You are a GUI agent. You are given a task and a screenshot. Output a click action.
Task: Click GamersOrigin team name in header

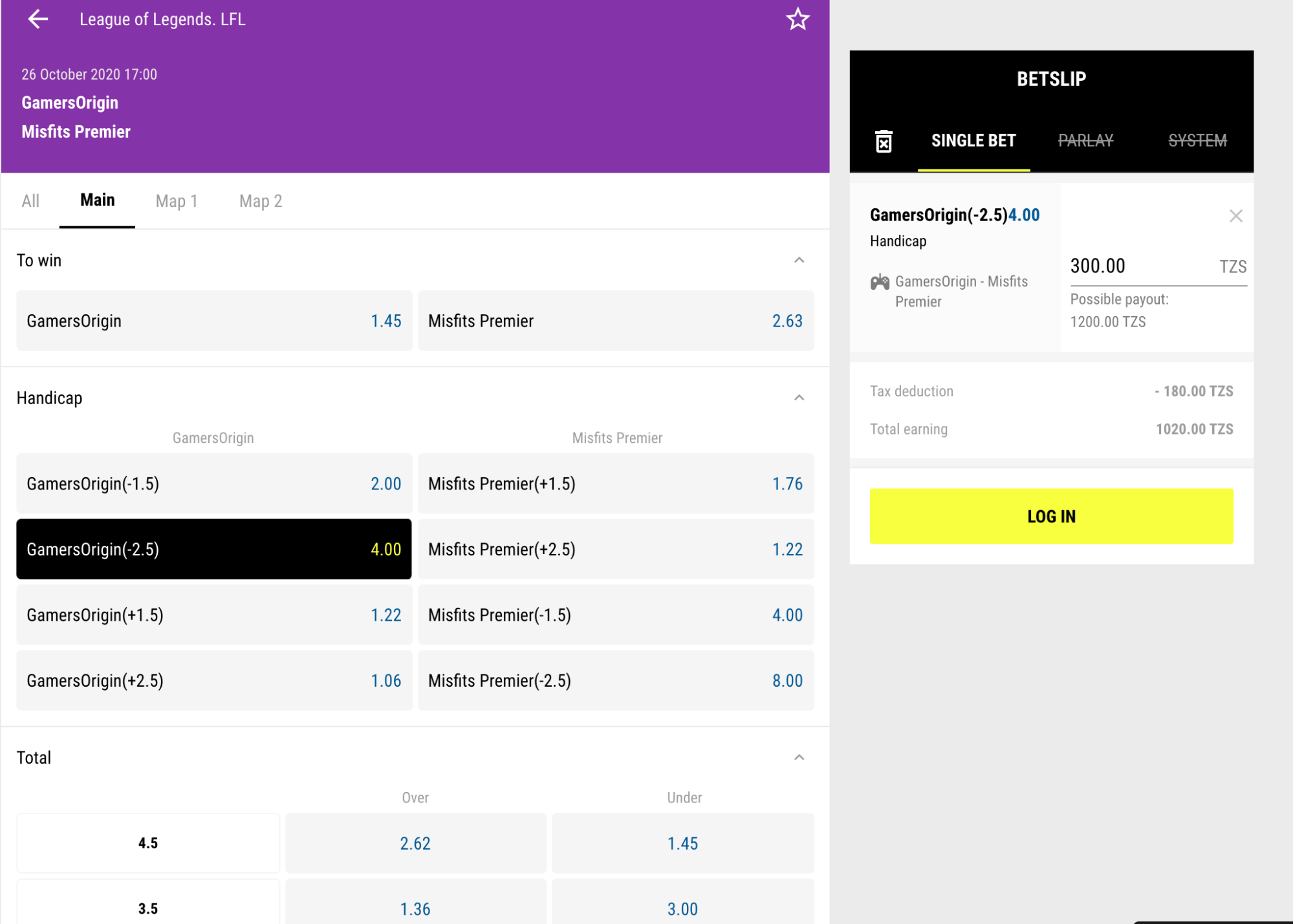coord(70,103)
